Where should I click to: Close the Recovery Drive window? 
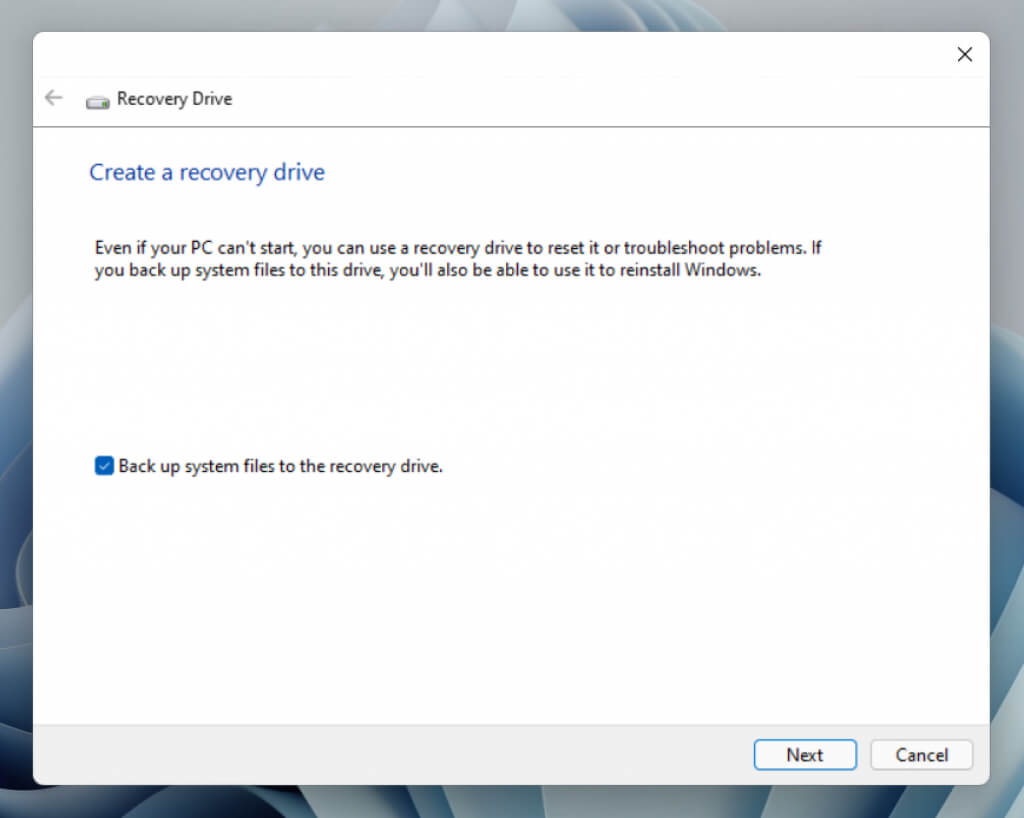pos(965,55)
